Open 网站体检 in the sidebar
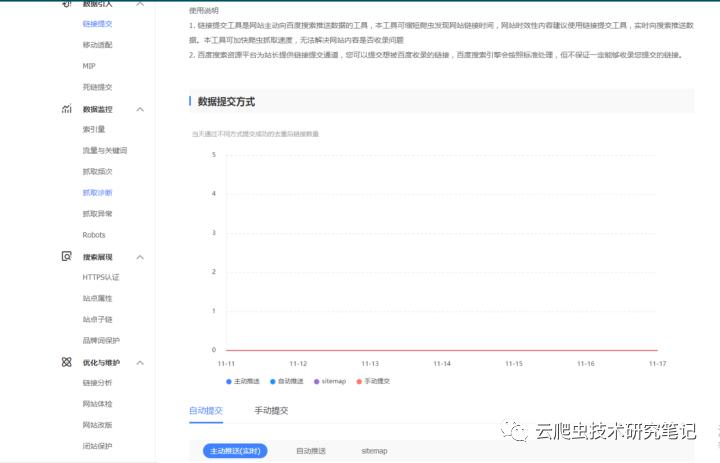The image size is (720, 463). (97, 404)
